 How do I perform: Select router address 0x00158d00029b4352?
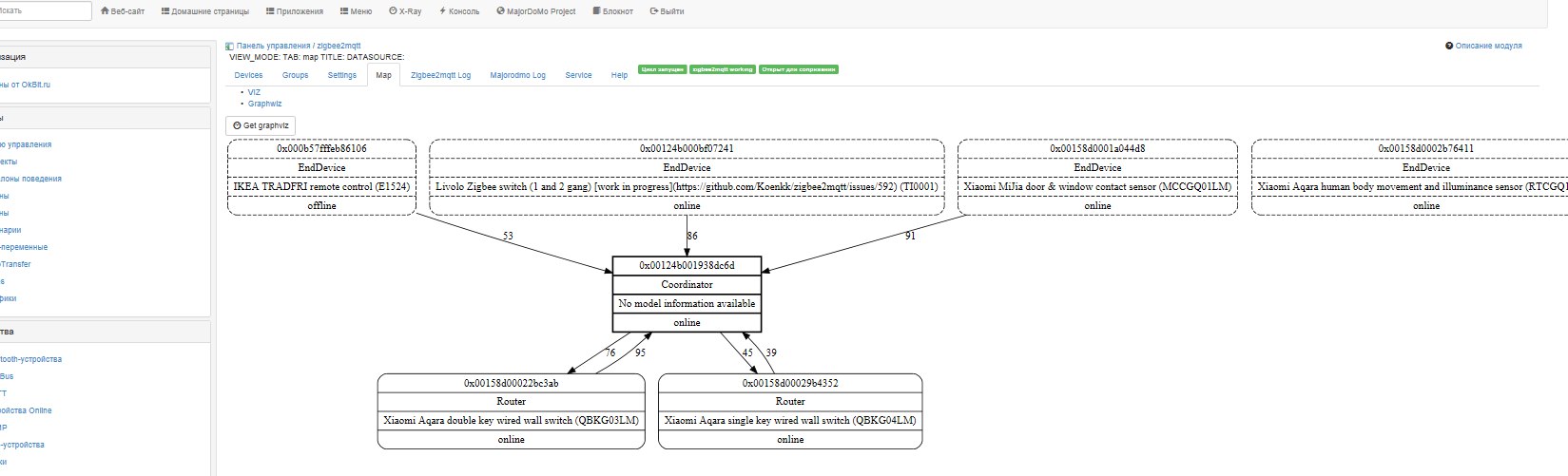coord(790,383)
